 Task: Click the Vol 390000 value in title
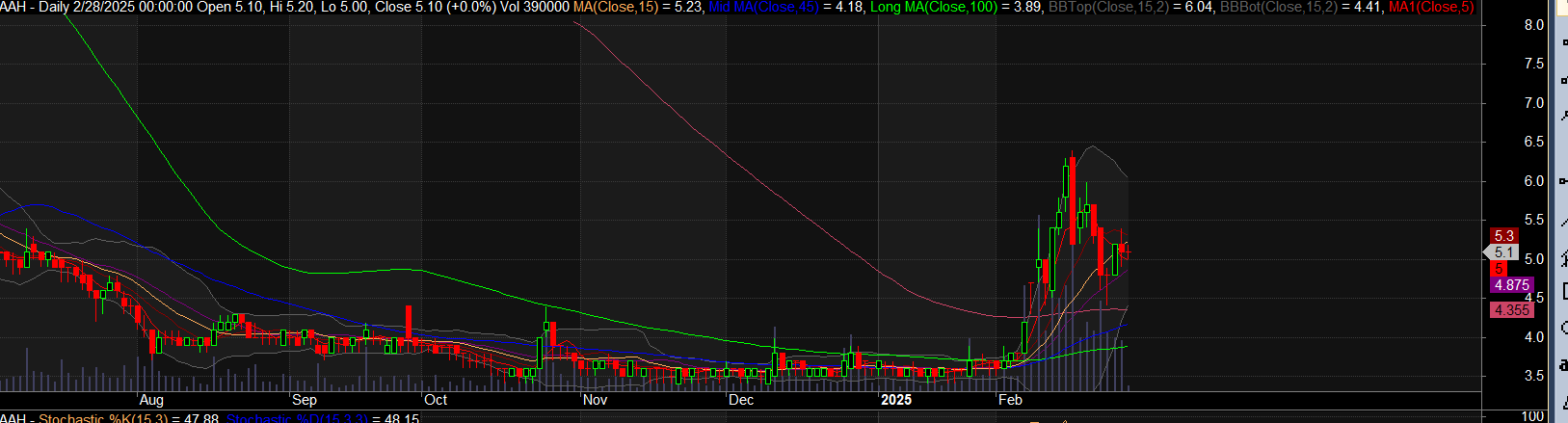535,7
